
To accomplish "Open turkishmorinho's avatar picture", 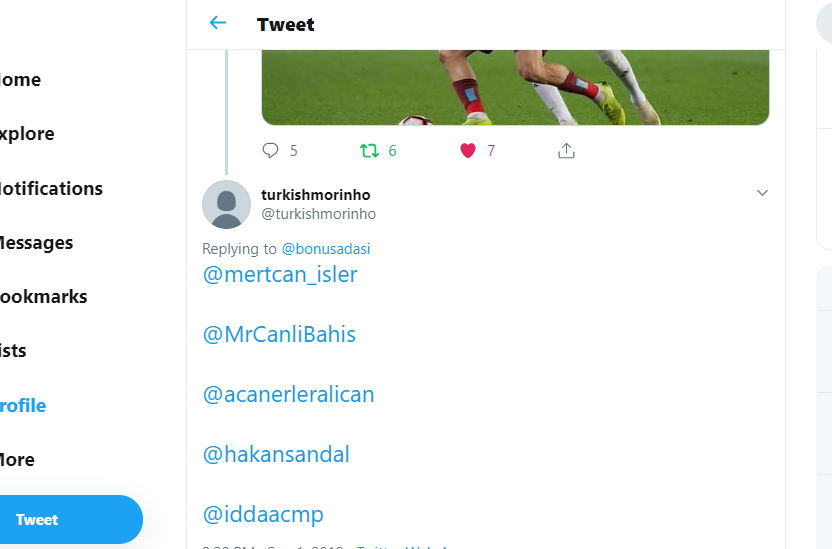I will pyautogui.click(x=227, y=205).
